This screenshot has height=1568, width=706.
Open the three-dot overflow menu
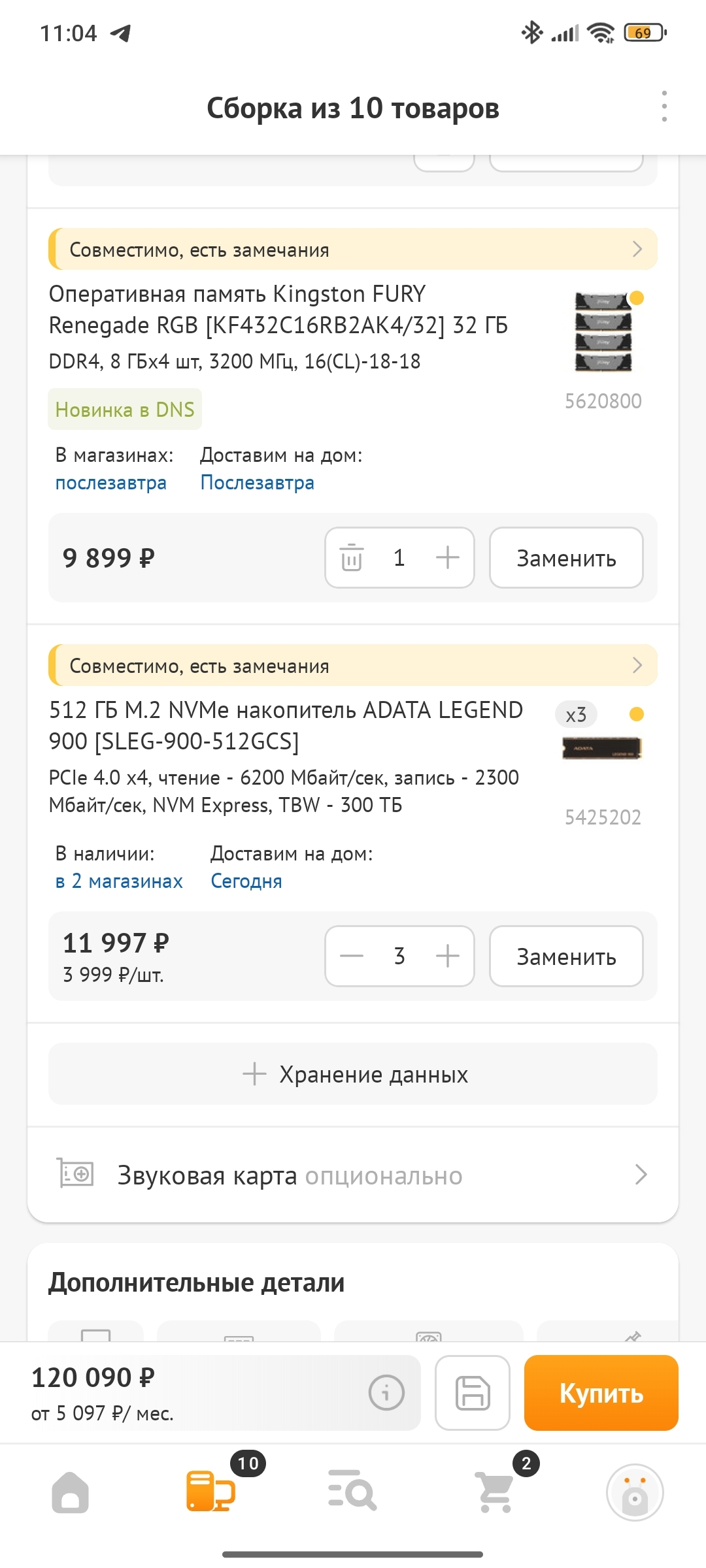click(x=664, y=106)
